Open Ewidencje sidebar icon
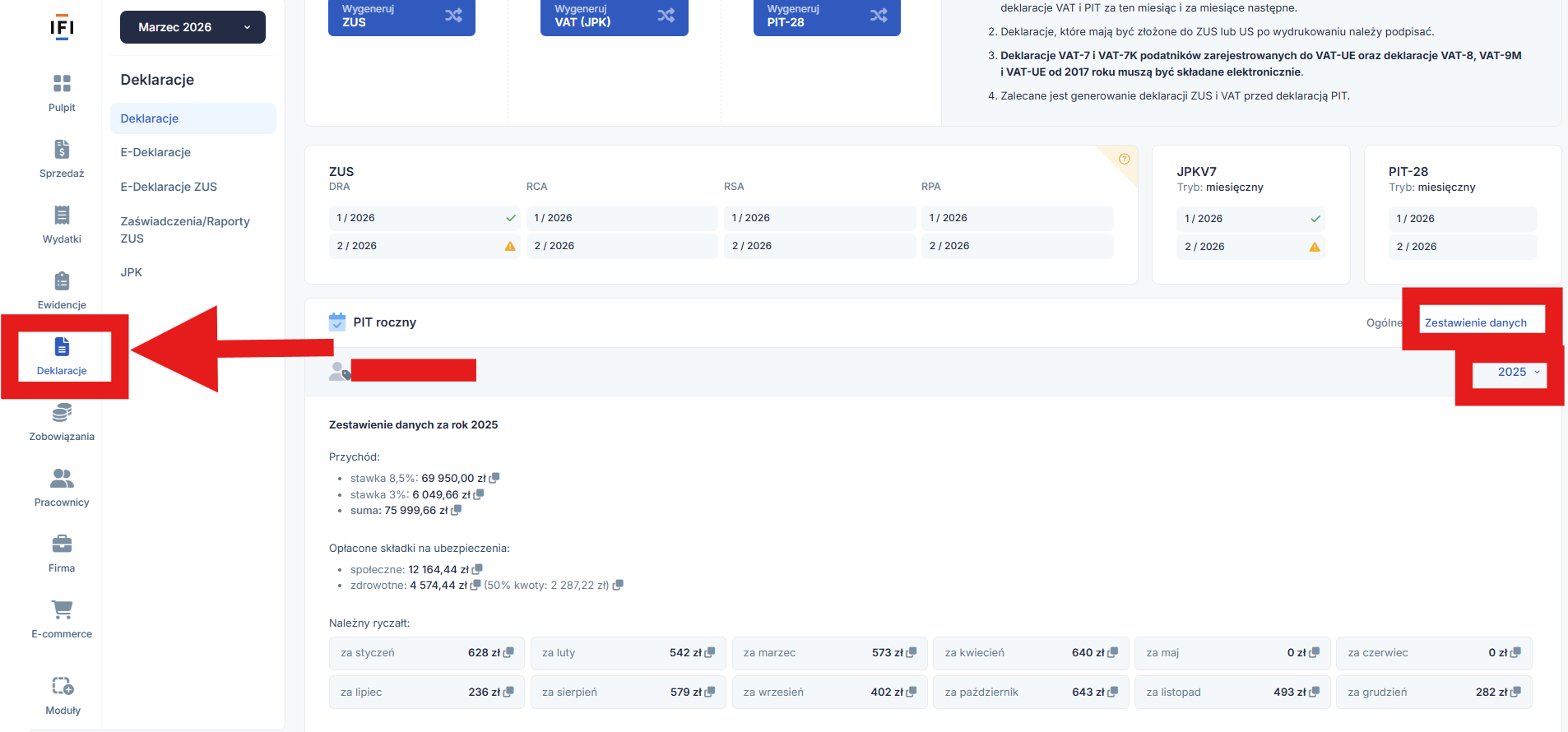The height and width of the screenshot is (732, 1568). pyautogui.click(x=62, y=281)
